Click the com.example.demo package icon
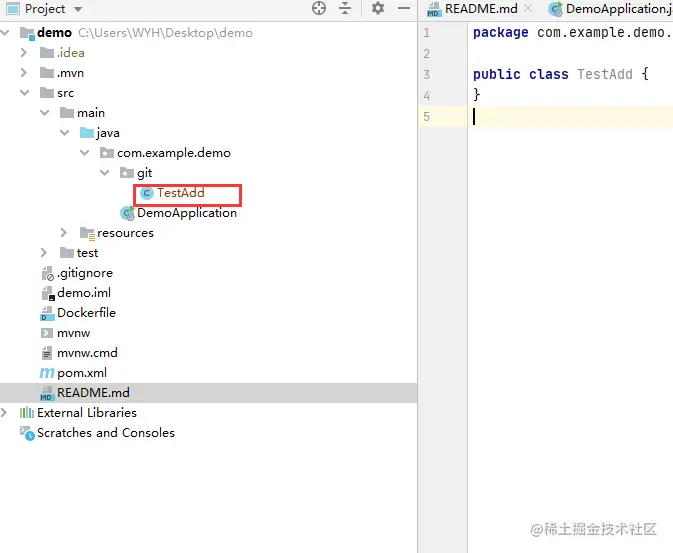The image size is (673, 553). [107, 152]
